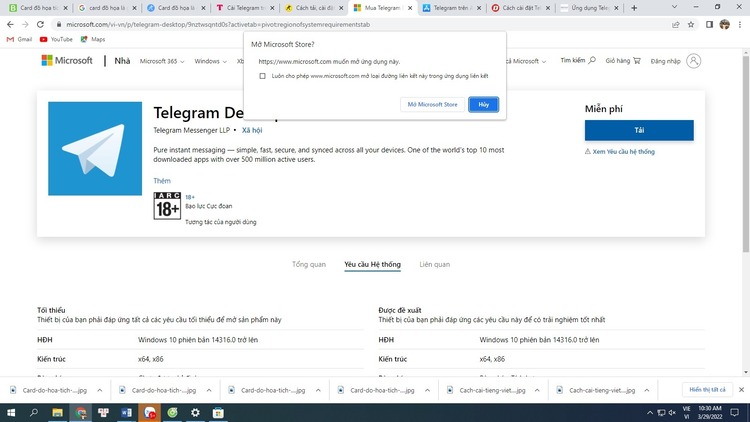Click the Thêm link under description

(x=162, y=180)
